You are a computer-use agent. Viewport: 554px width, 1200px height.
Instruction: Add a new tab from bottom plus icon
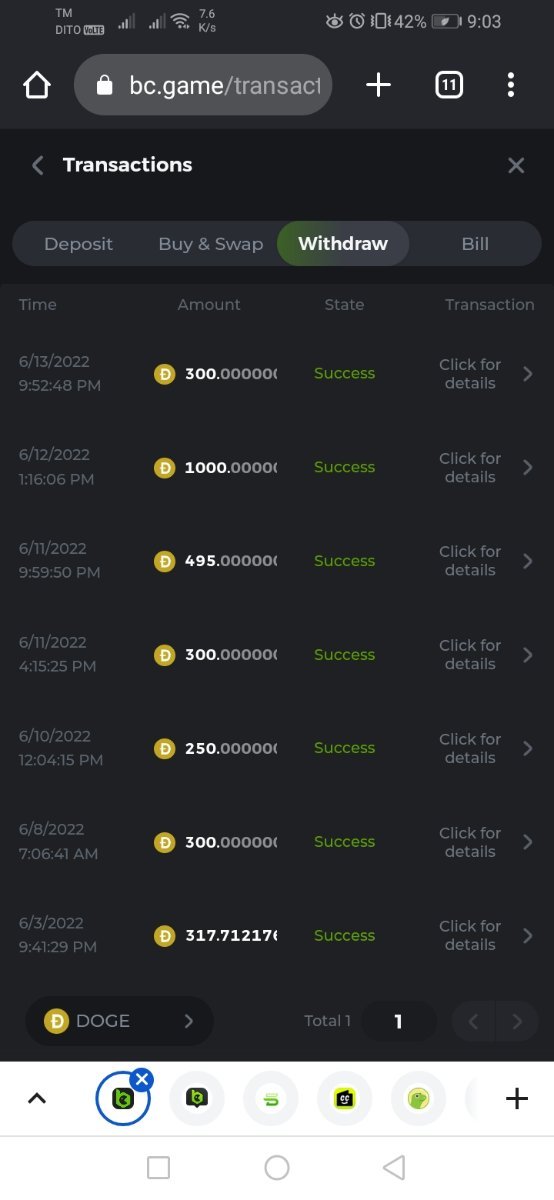point(516,1099)
